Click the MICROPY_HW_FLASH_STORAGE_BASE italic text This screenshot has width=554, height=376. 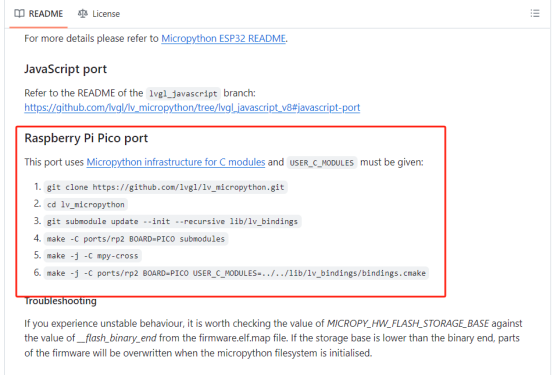pyautogui.click(x=408, y=323)
